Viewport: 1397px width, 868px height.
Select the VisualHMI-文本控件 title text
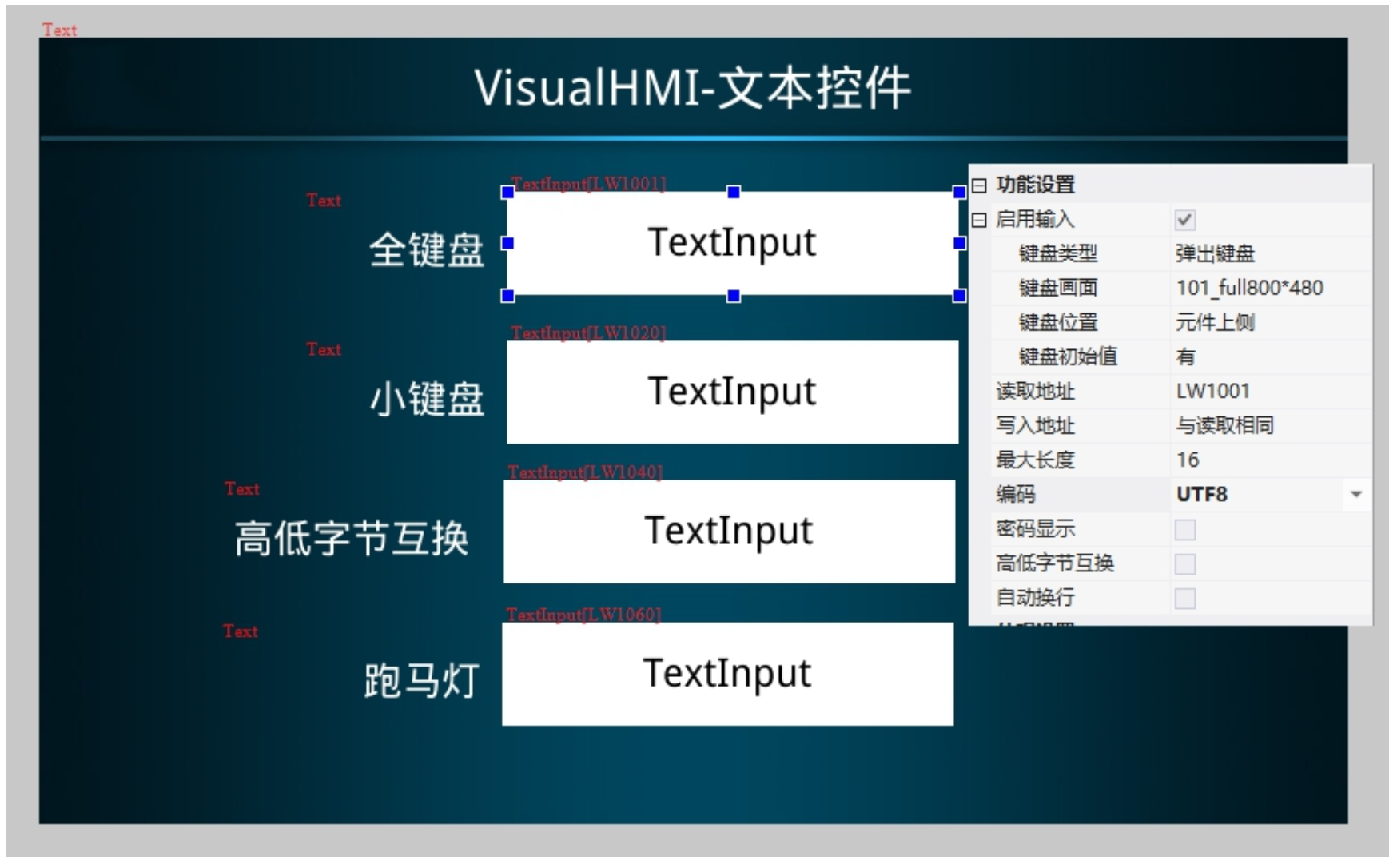(x=692, y=88)
